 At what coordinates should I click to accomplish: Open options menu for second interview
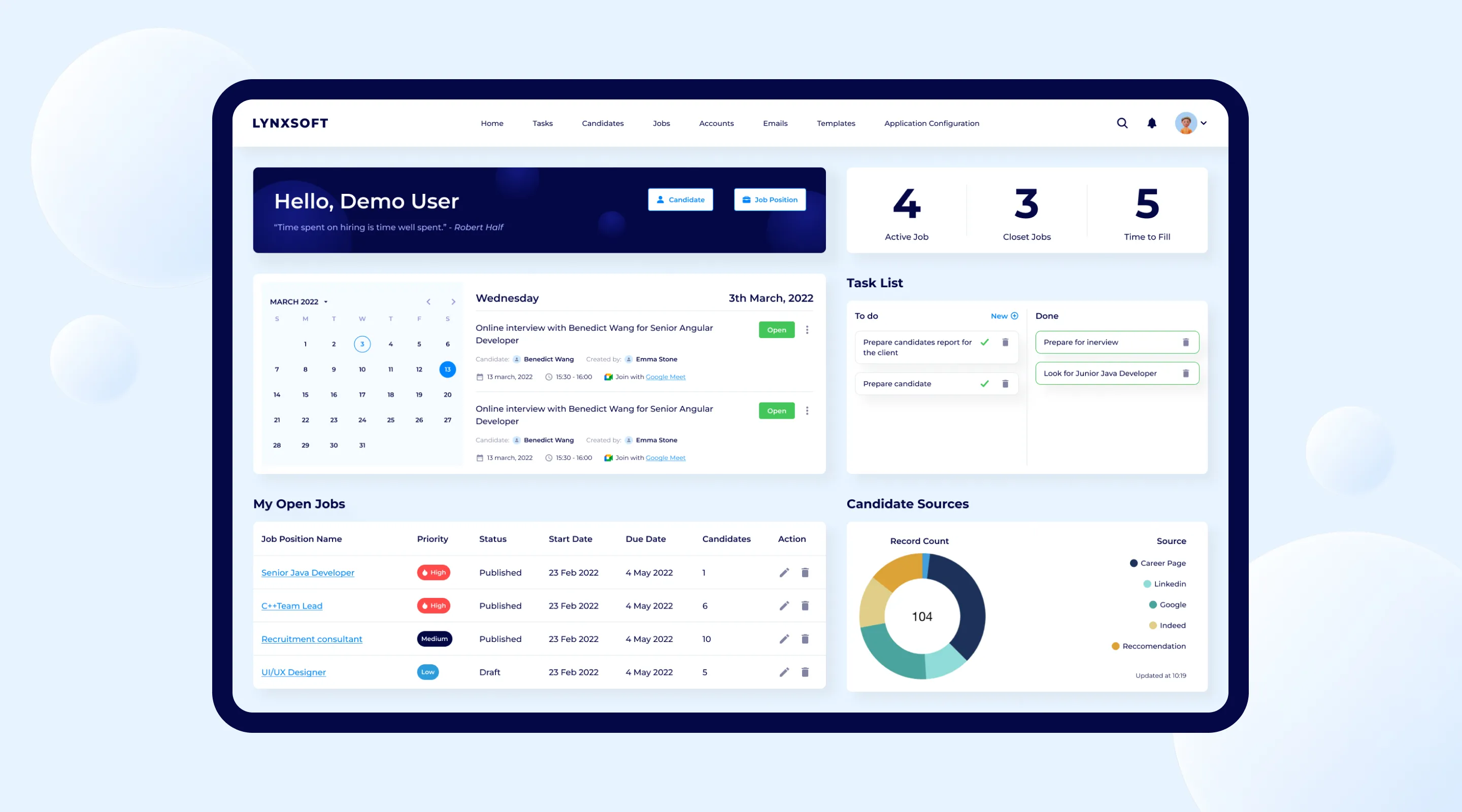pyautogui.click(x=807, y=411)
